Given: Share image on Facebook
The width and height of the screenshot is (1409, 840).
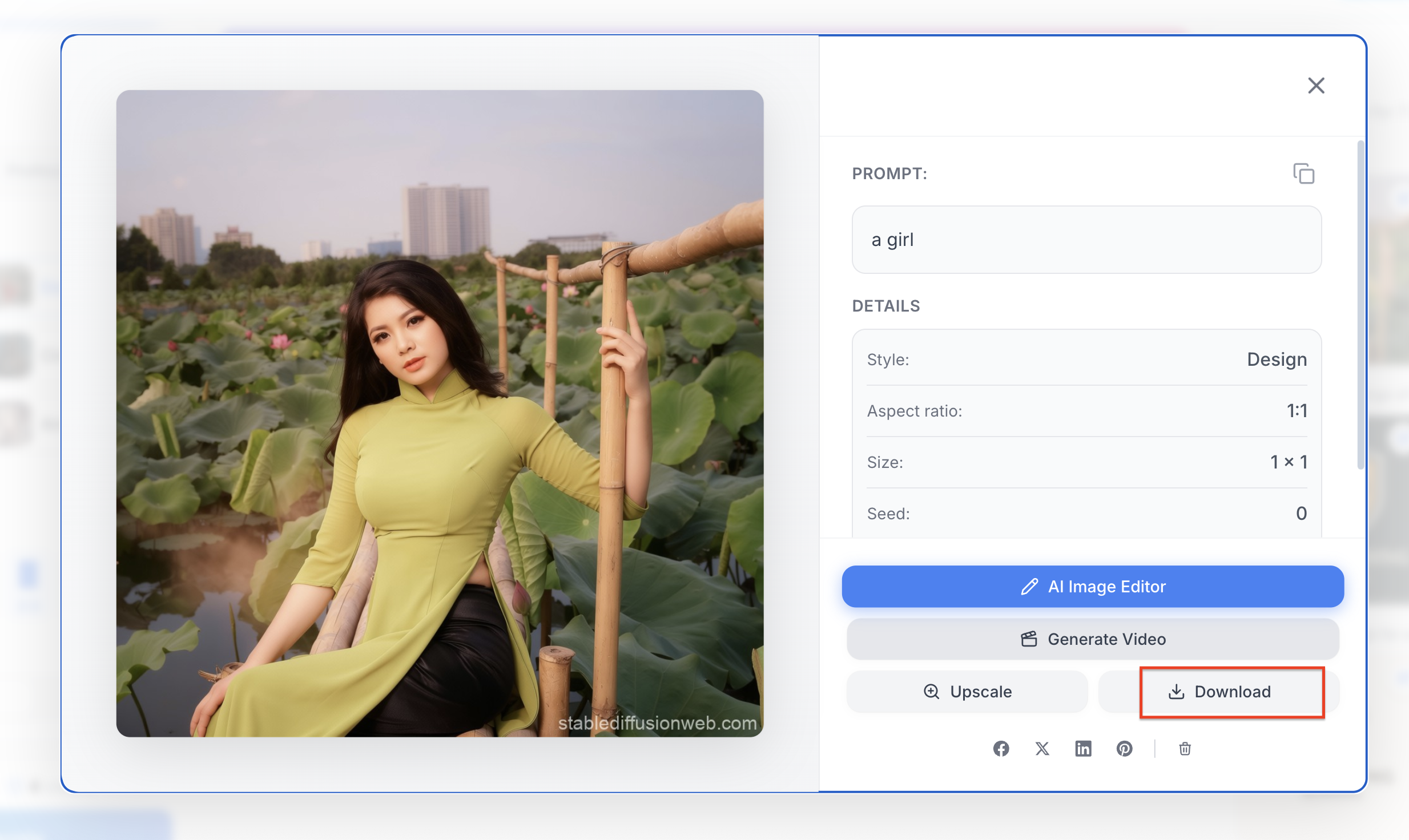Looking at the screenshot, I should coord(1001,749).
